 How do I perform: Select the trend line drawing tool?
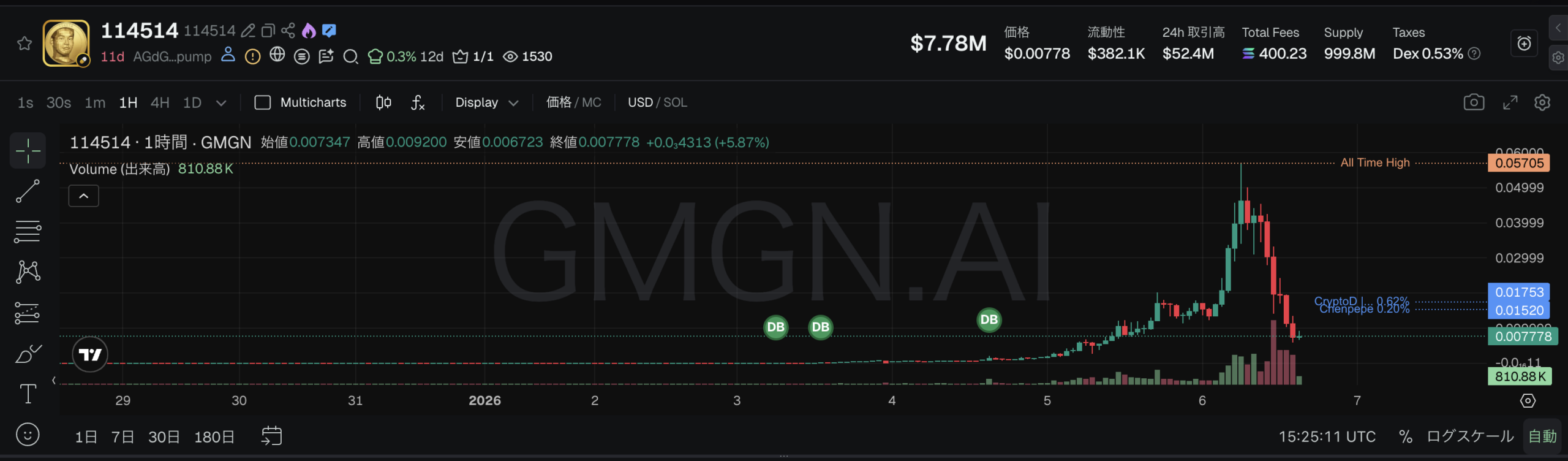click(x=28, y=191)
